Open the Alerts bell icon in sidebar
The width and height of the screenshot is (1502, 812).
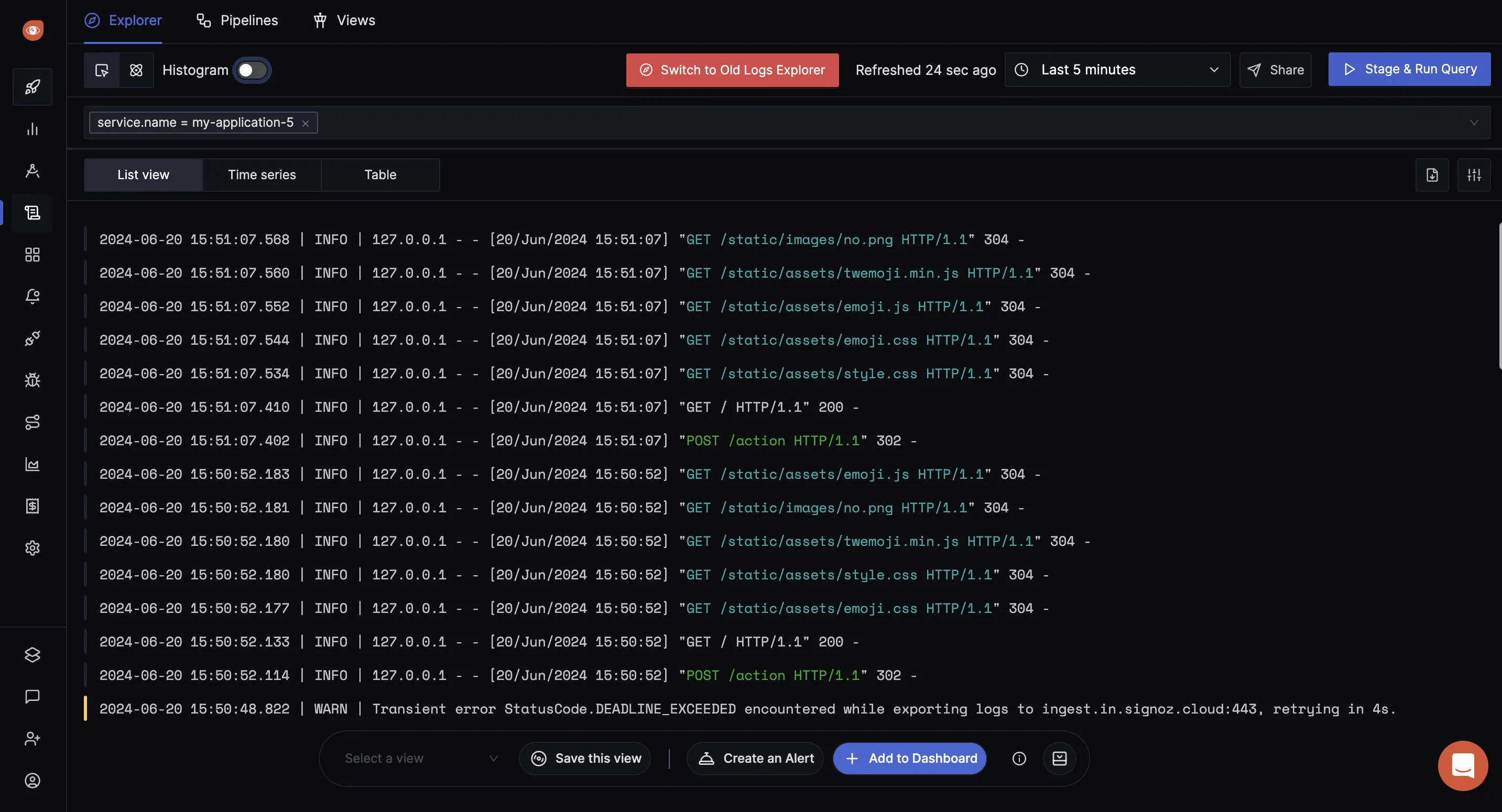pos(32,297)
